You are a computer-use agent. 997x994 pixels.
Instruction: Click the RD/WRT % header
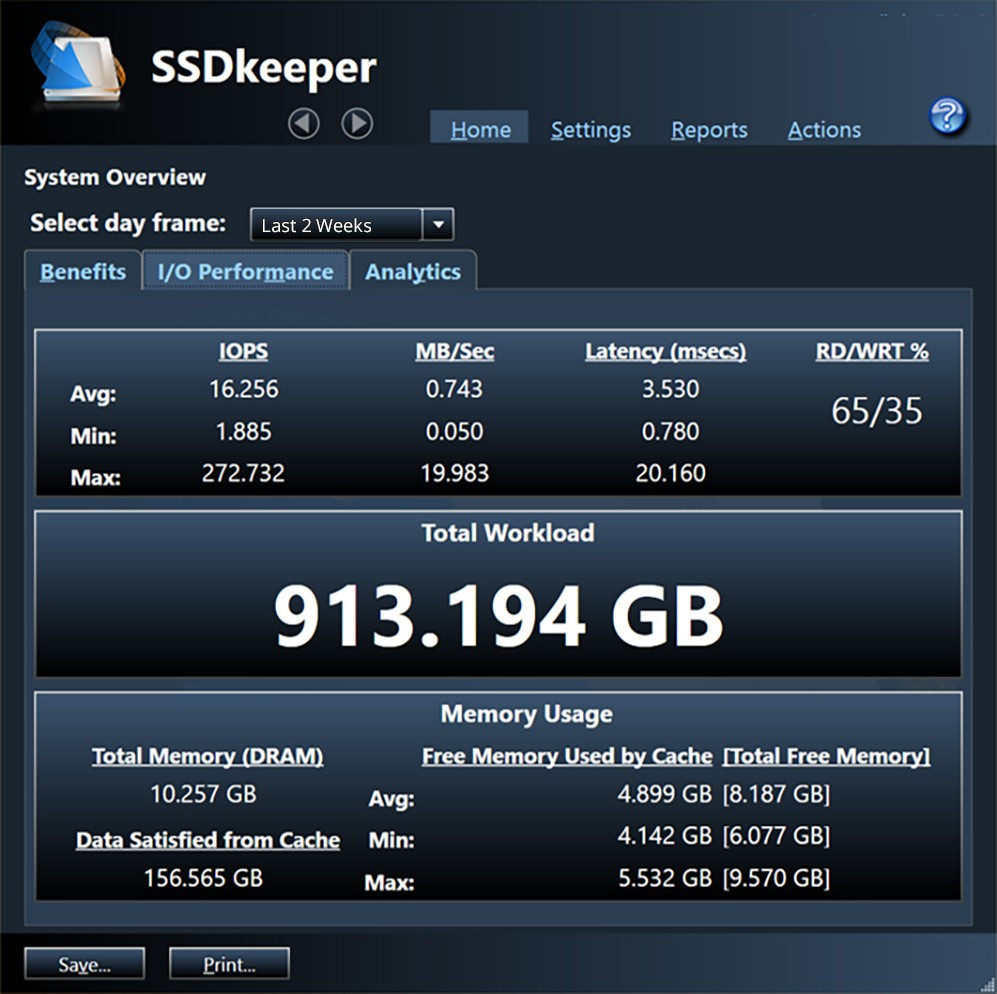(872, 351)
